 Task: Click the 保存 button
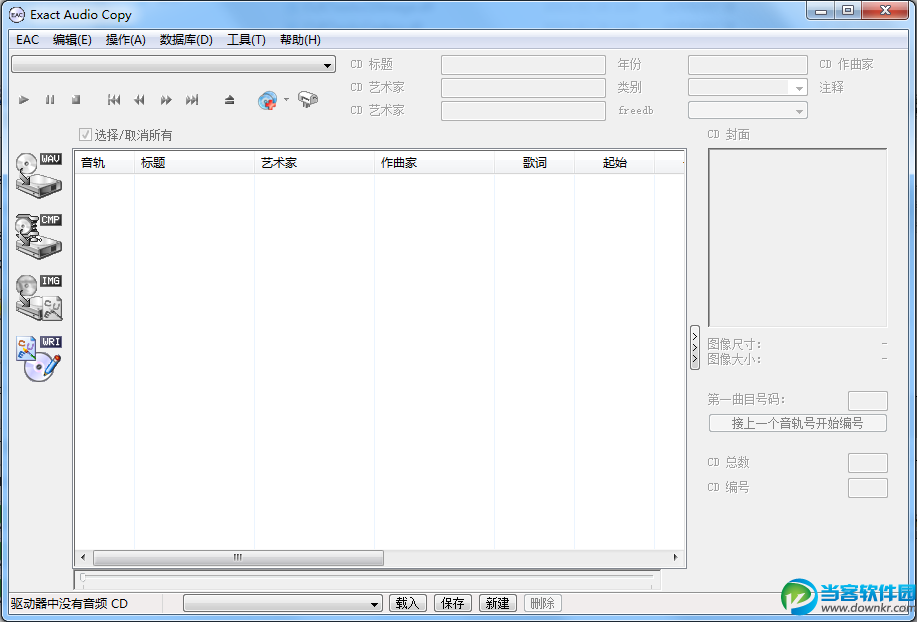453,603
